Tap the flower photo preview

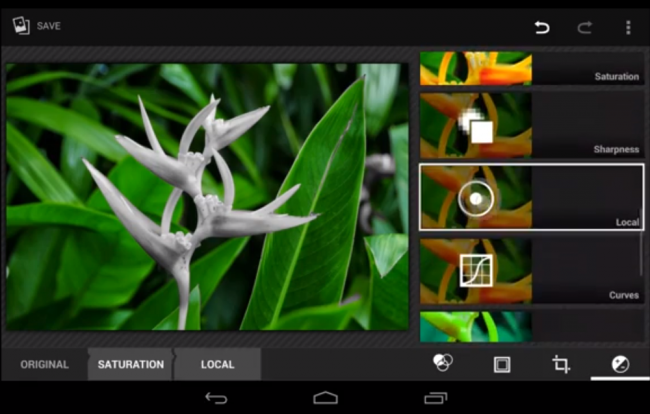[207, 197]
